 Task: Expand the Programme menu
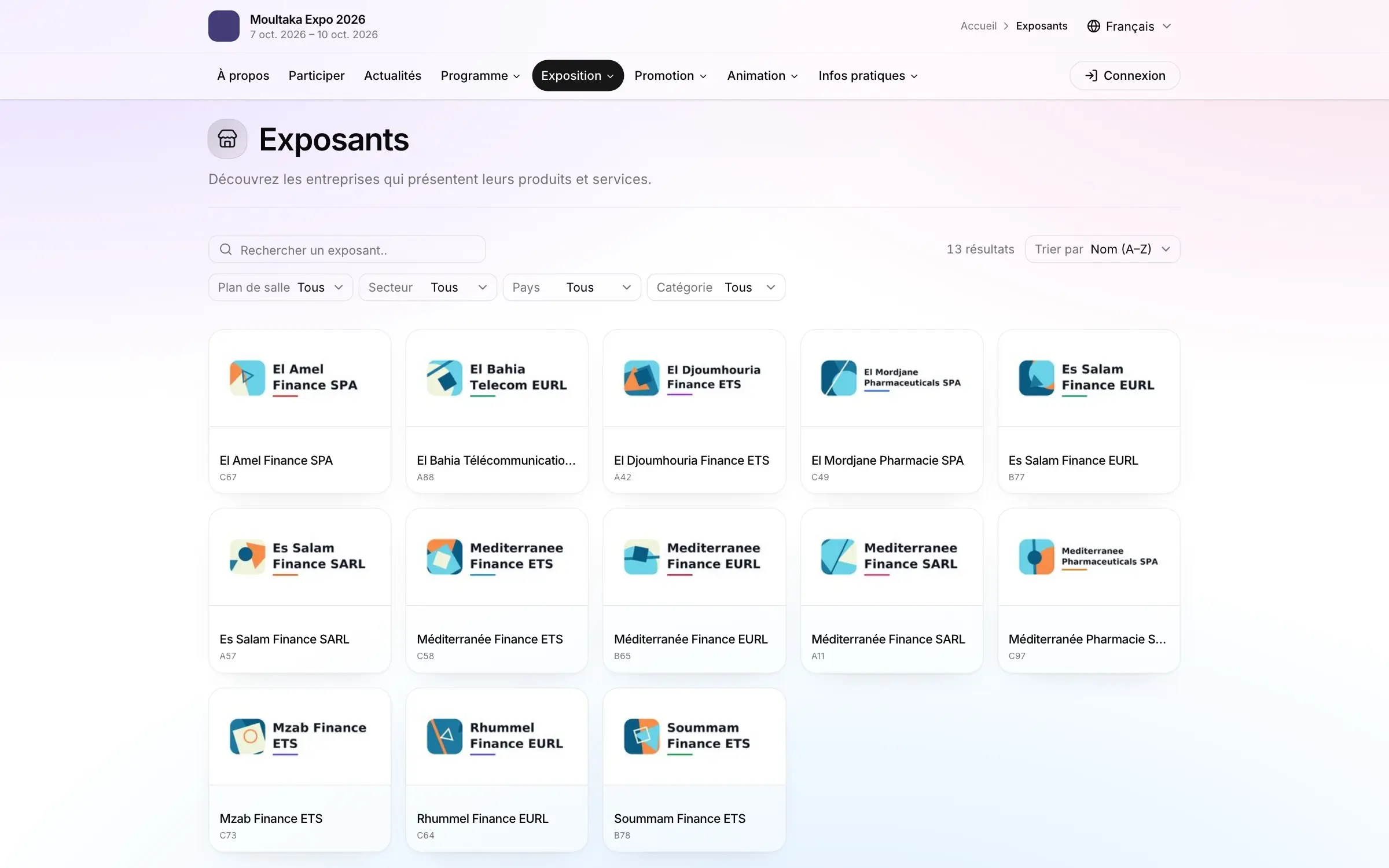(480, 76)
